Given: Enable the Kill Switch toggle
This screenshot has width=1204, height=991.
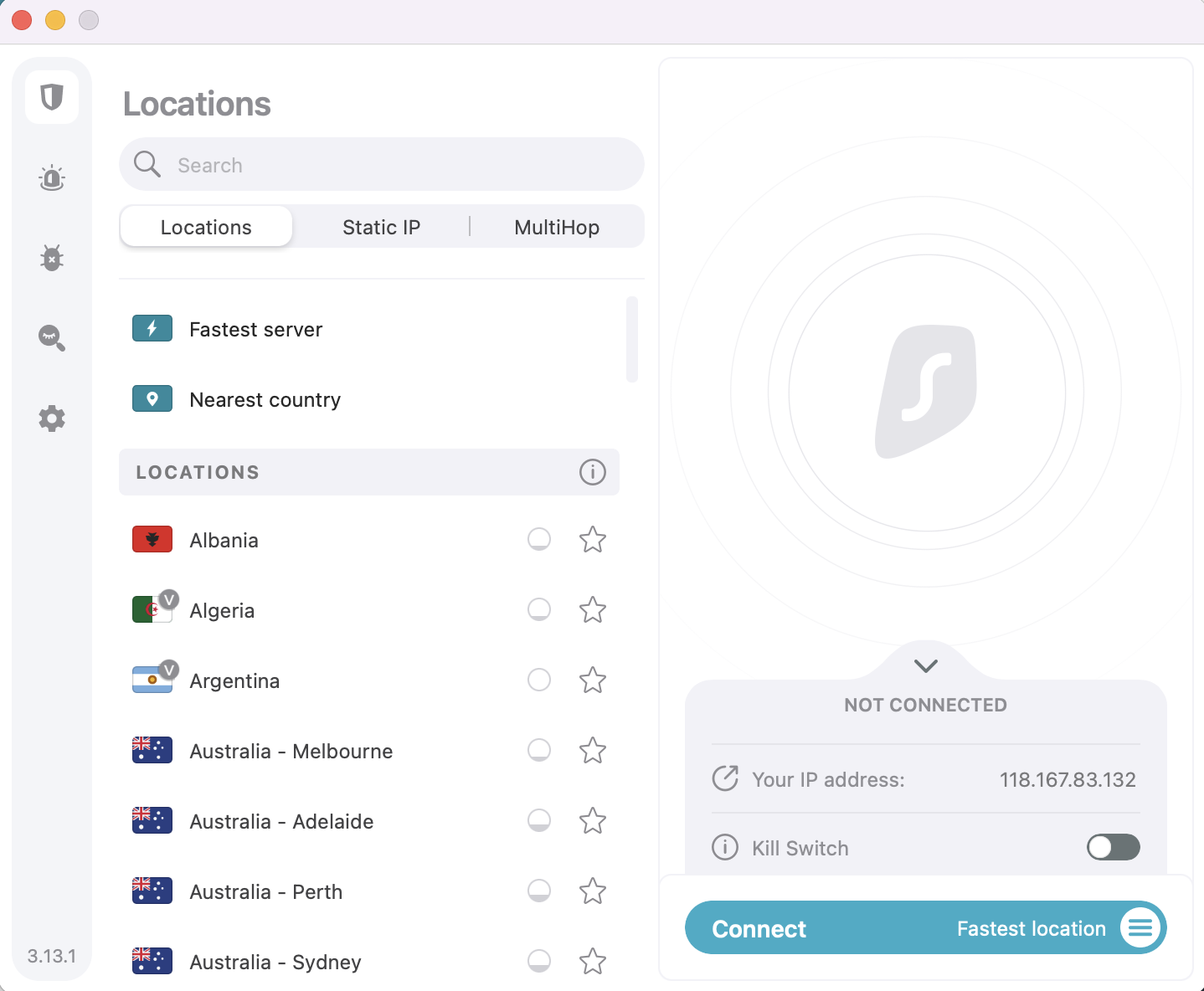Looking at the screenshot, I should coord(1114,847).
